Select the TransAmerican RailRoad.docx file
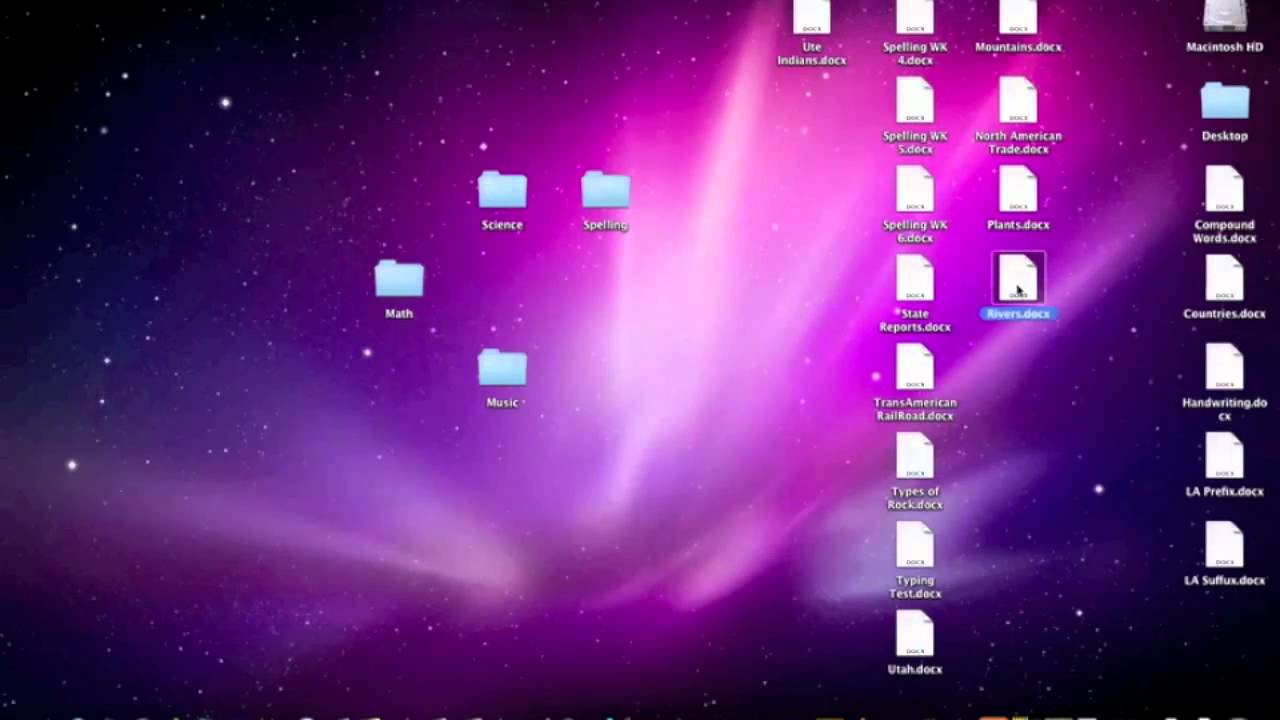Image resolution: width=1280 pixels, height=720 pixels. (915, 368)
